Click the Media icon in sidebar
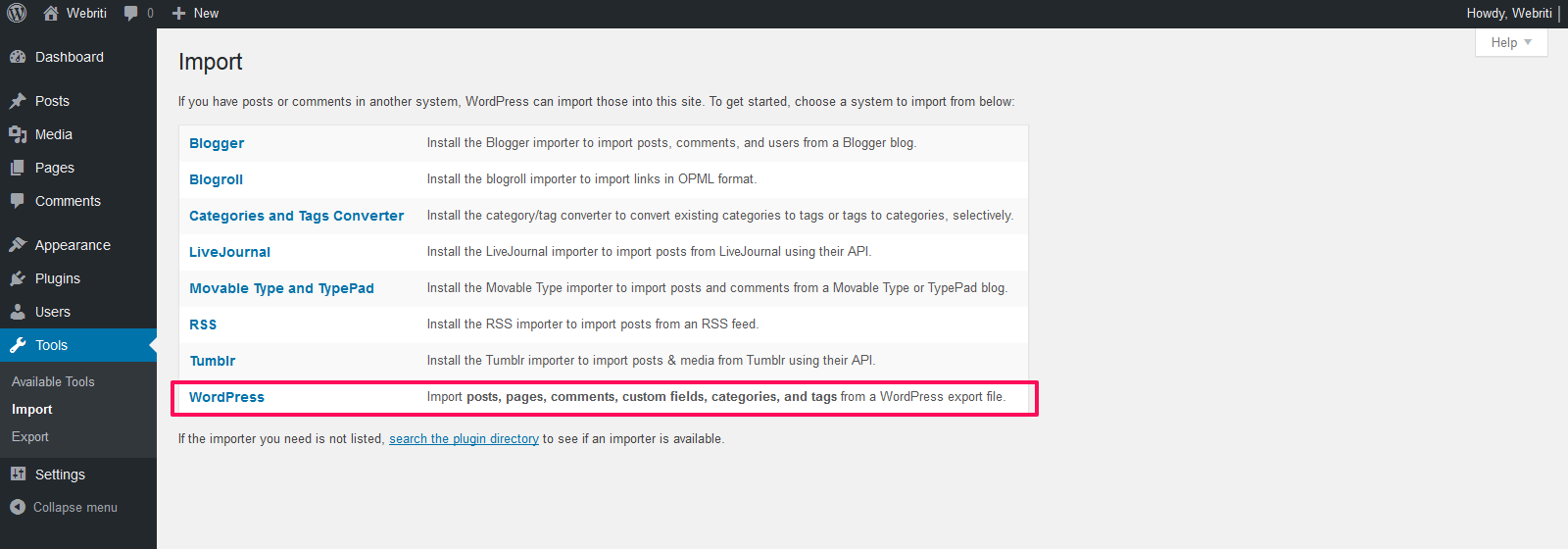Screen dimensions: 1568x549 point(18,134)
